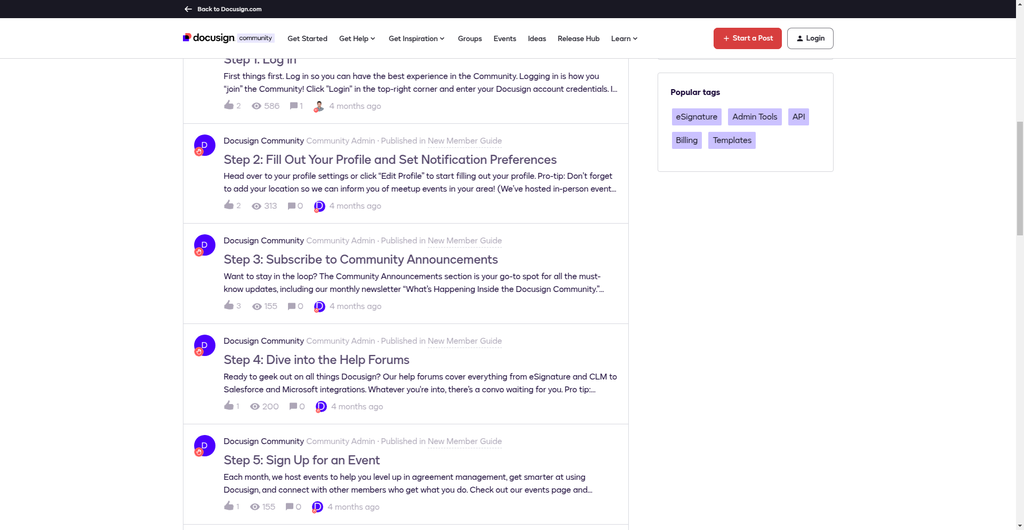Viewport: 1024px width, 530px height.
Task: Click the Docusign Community avatar on Step 3 post
Action: pyautogui.click(x=204, y=245)
